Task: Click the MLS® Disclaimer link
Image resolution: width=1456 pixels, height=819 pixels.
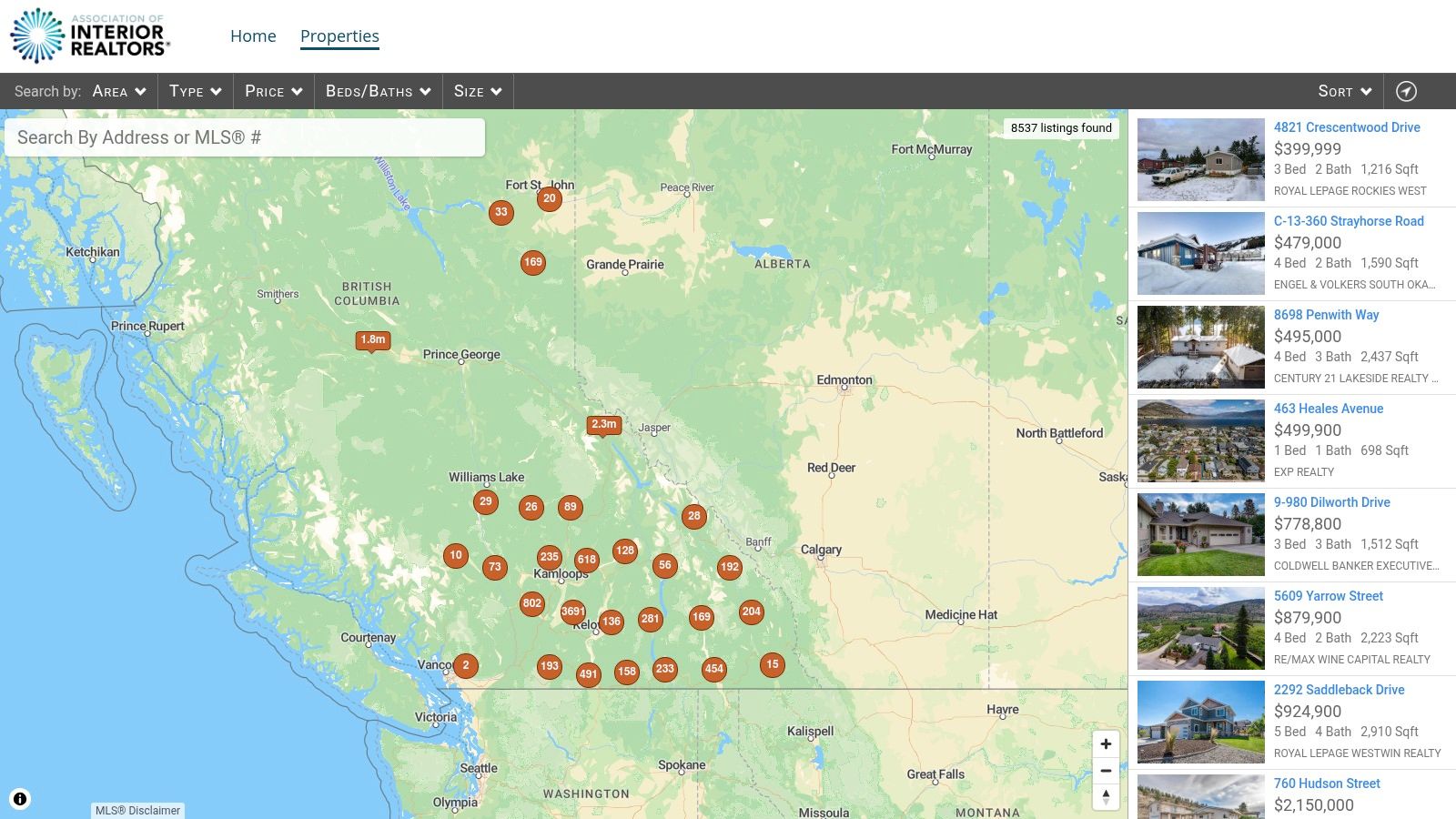Action: pos(136,810)
